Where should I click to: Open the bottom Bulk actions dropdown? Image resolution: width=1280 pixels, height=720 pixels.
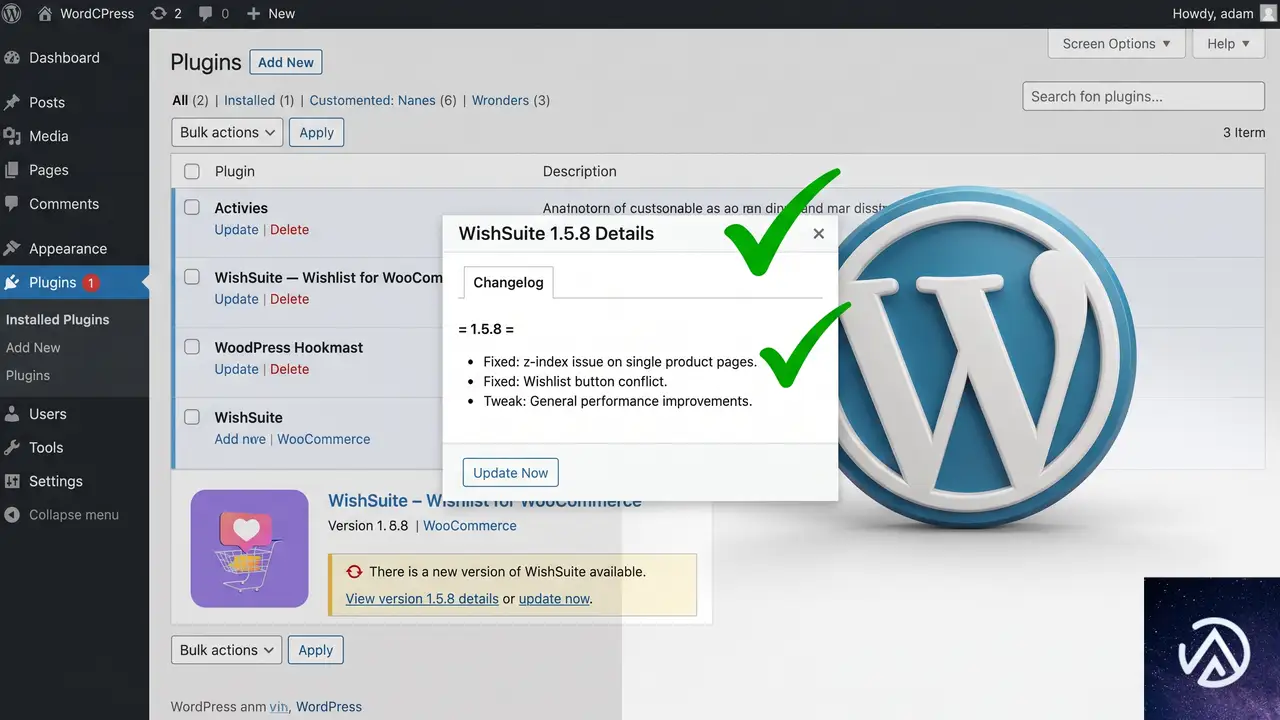pyautogui.click(x=227, y=650)
